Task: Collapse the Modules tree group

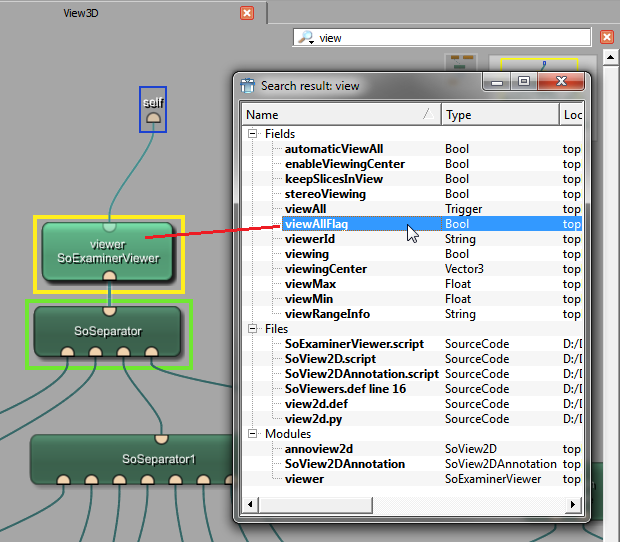Action: pos(254,434)
